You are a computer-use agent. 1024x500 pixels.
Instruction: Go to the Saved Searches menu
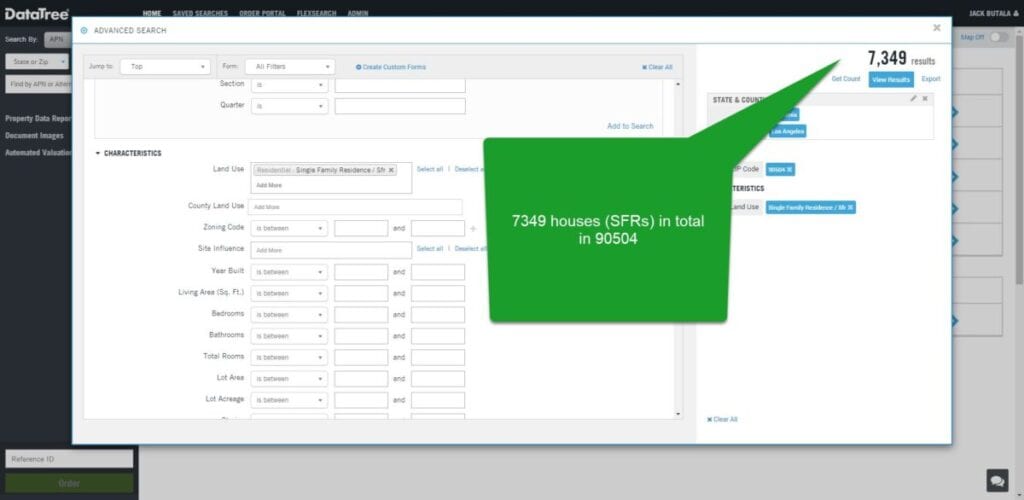[200, 14]
